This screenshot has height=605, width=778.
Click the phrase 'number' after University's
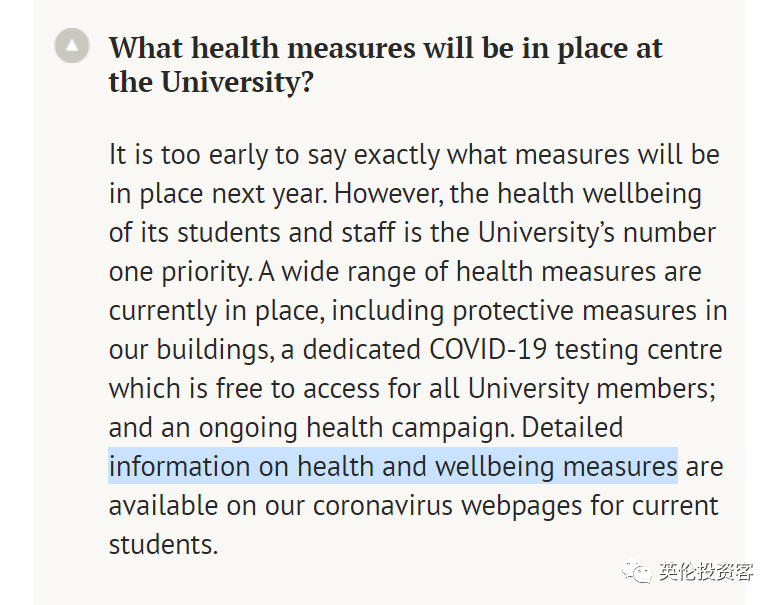(x=669, y=232)
